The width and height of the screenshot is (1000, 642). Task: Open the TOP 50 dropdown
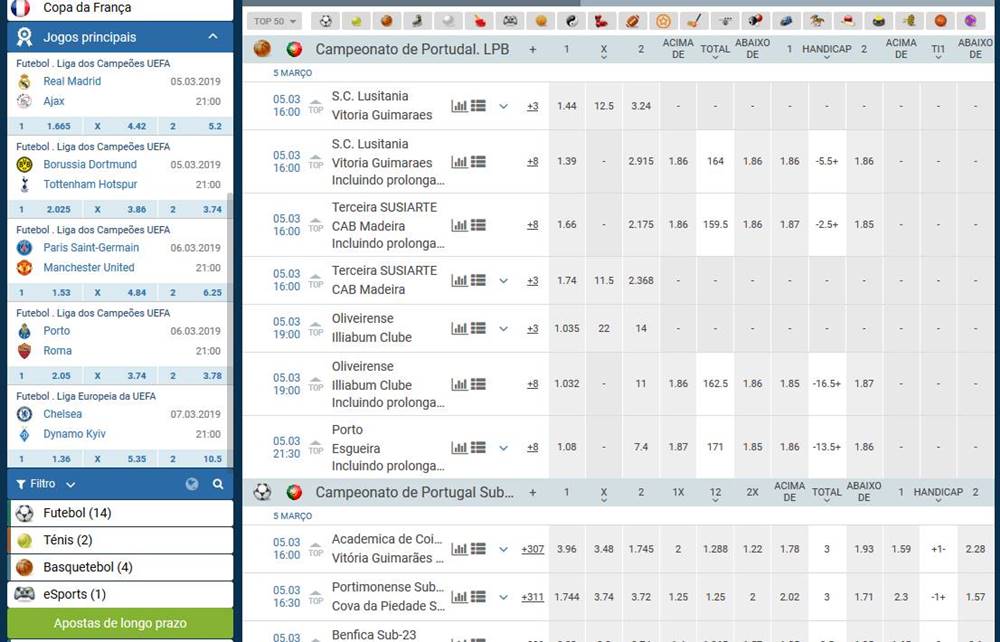tap(275, 20)
